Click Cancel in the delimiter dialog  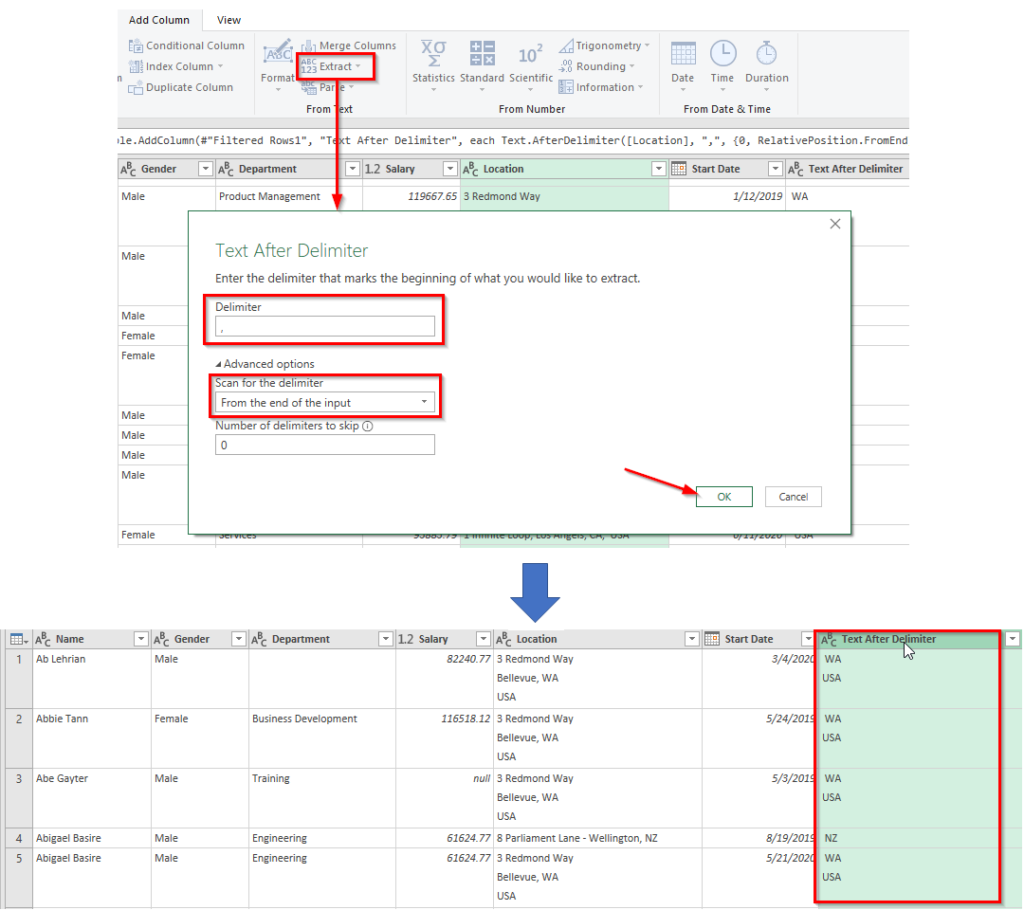point(793,497)
